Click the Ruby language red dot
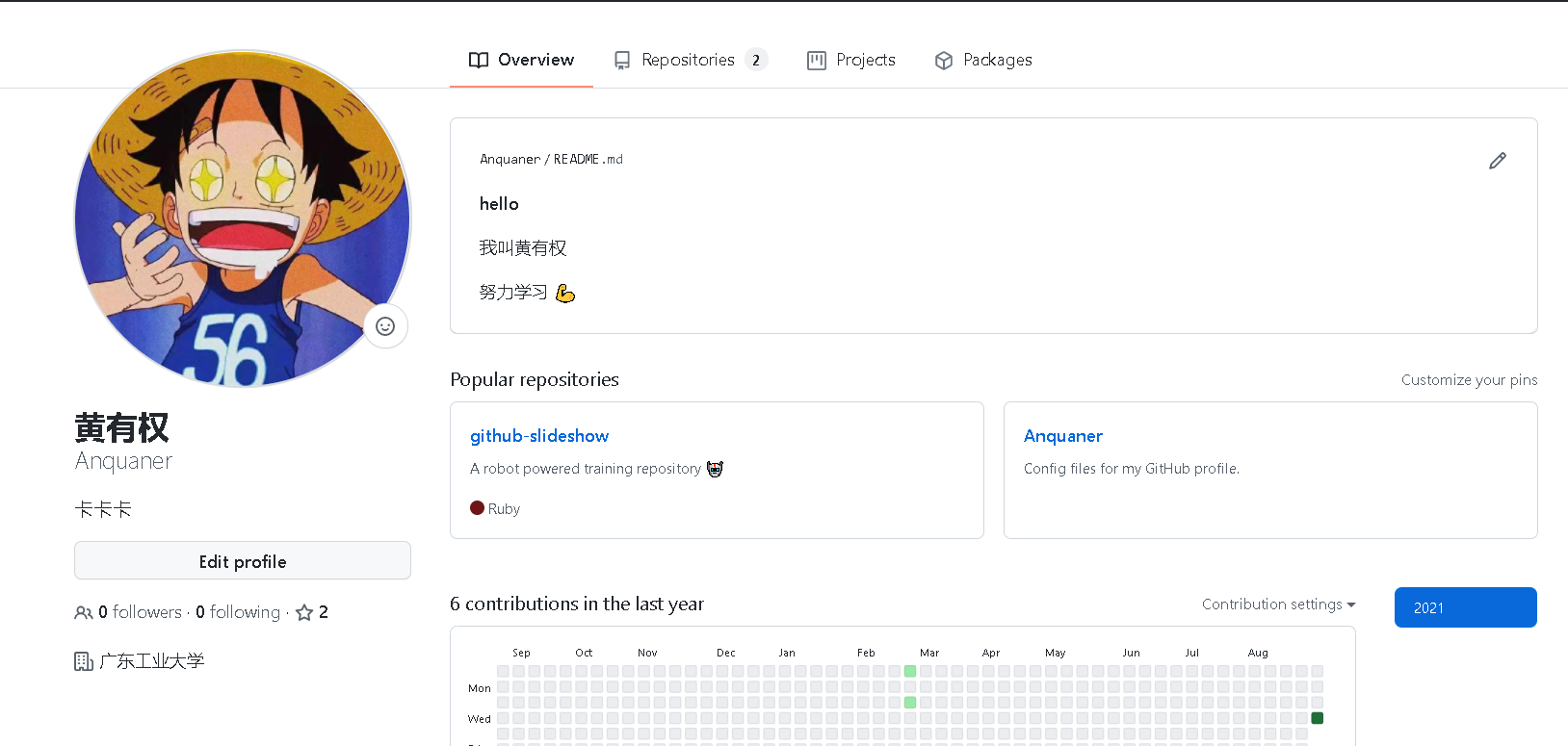The height and width of the screenshot is (746, 1568). 477,508
